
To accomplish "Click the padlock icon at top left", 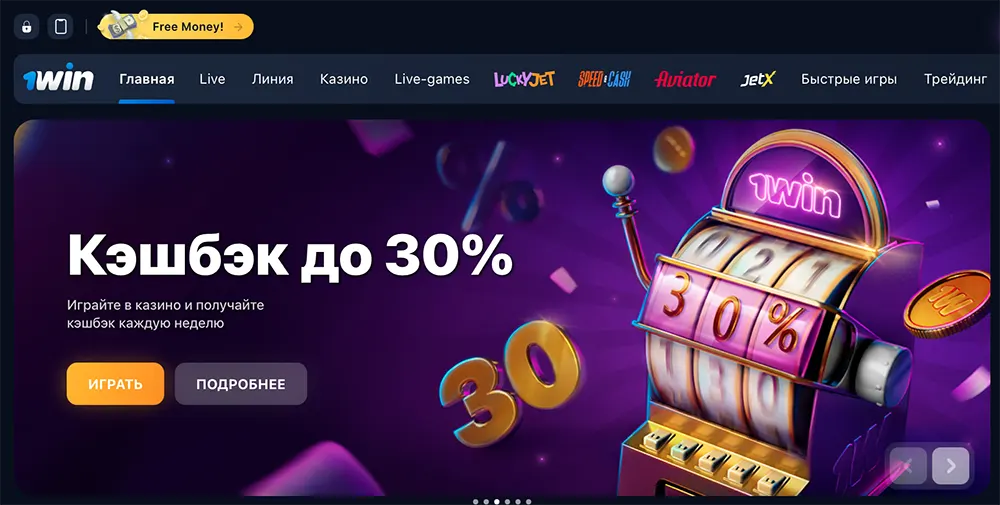I will point(26,27).
